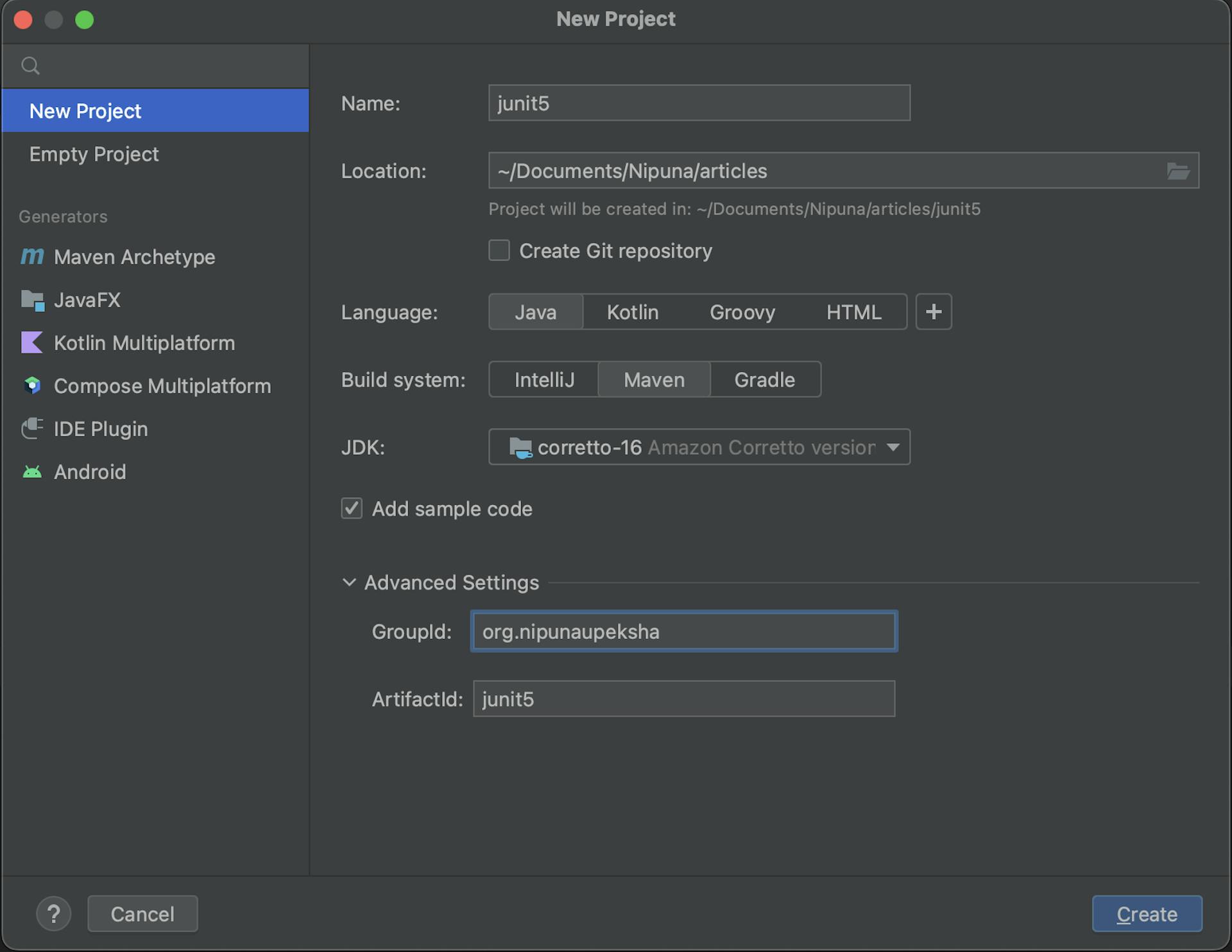Open the Android project generator
Image resolution: width=1232 pixels, height=952 pixels.
(x=90, y=472)
